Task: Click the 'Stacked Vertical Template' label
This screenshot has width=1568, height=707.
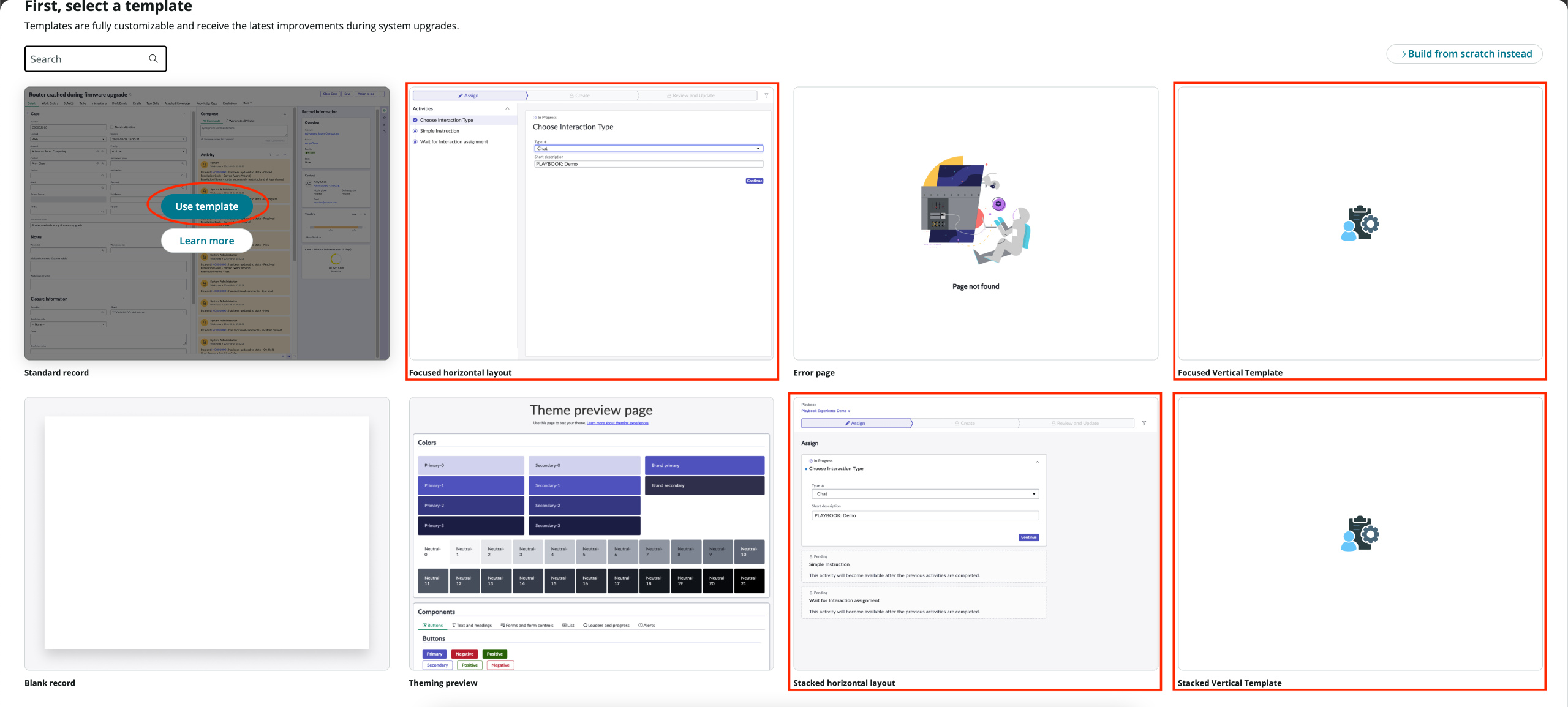Action: tap(1229, 683)
